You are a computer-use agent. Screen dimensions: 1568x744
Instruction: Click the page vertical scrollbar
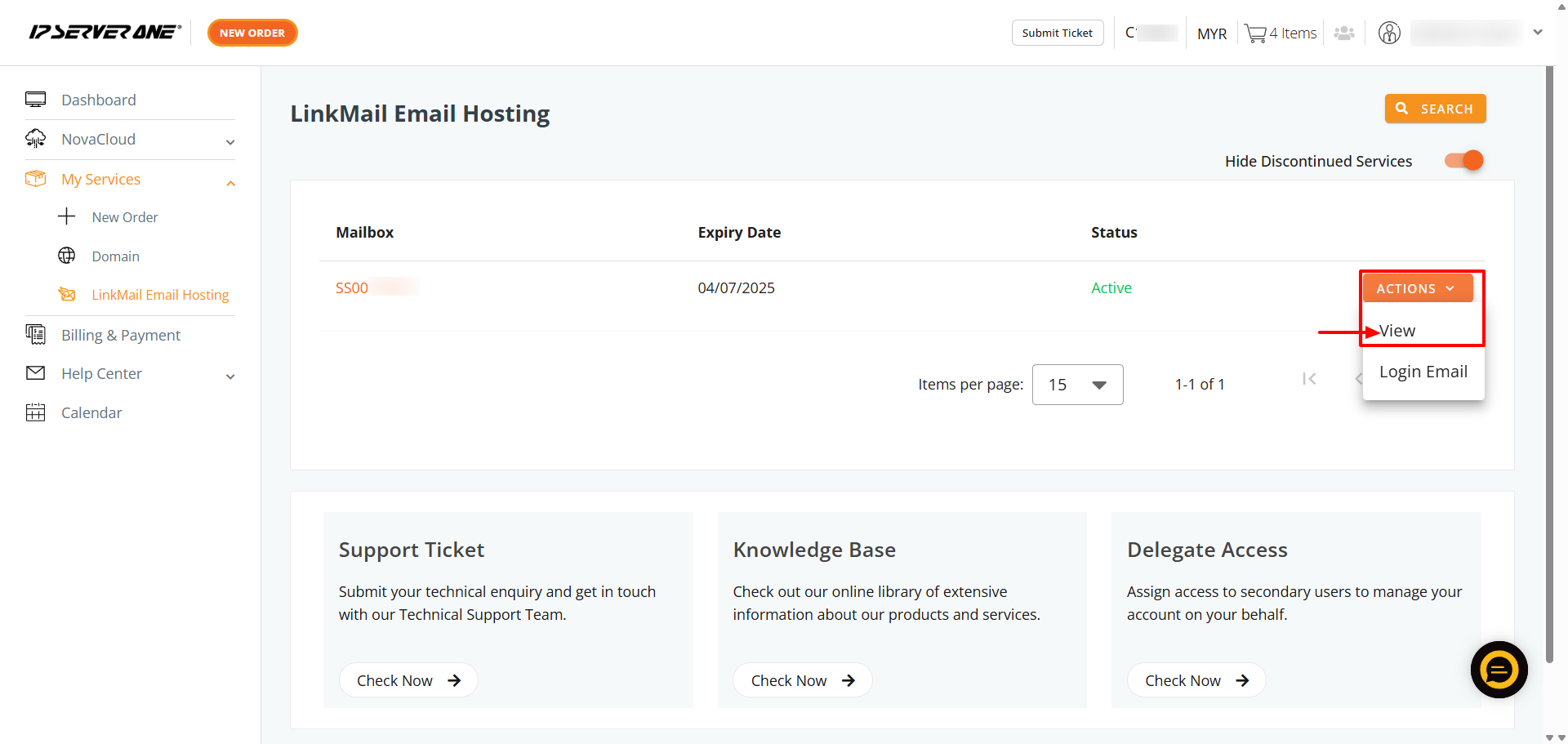(1549, 364)
